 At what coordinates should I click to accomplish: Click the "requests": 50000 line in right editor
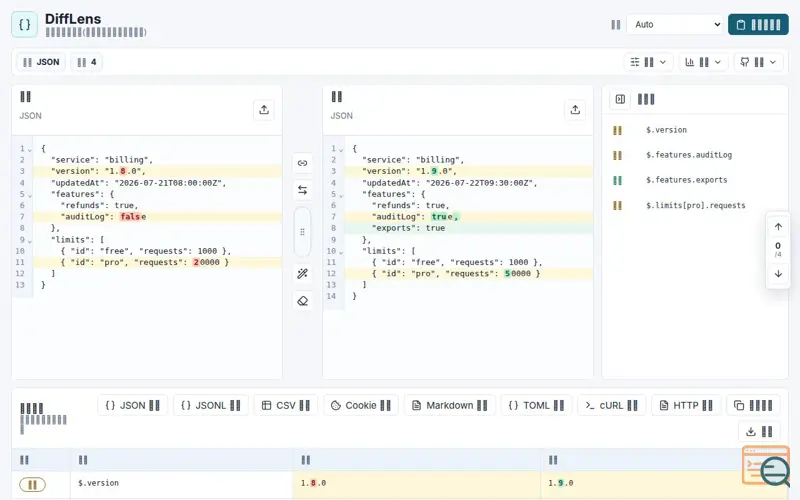[469, 273]
